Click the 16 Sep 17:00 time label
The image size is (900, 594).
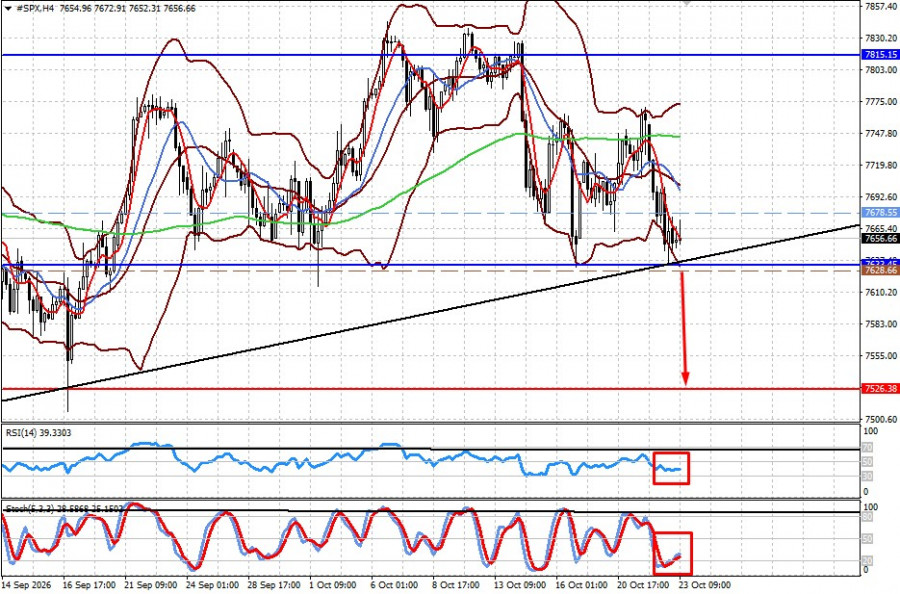[90, 585]
